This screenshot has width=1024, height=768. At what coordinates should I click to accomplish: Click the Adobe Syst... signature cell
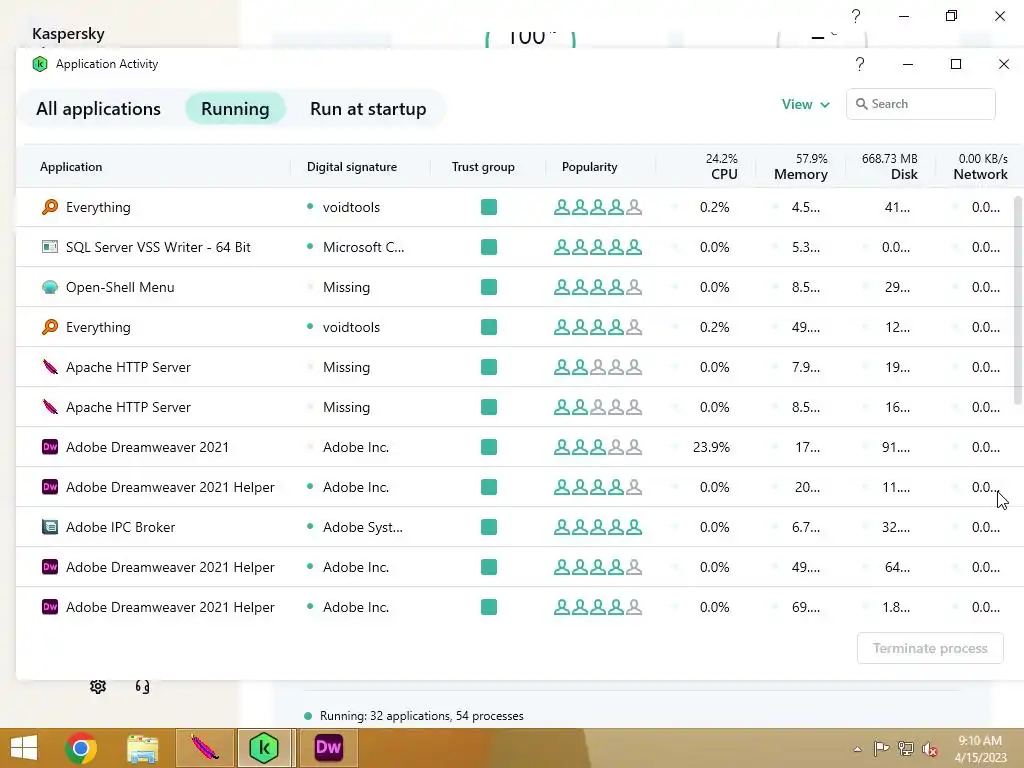[x=363, y=527]
